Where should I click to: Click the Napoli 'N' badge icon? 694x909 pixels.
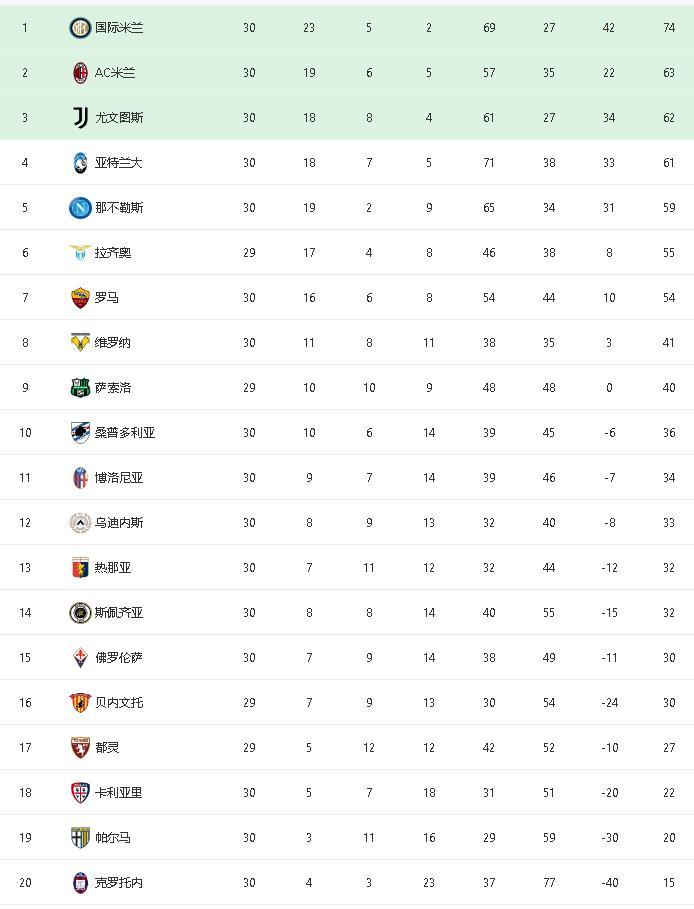[x=80, y=208]
